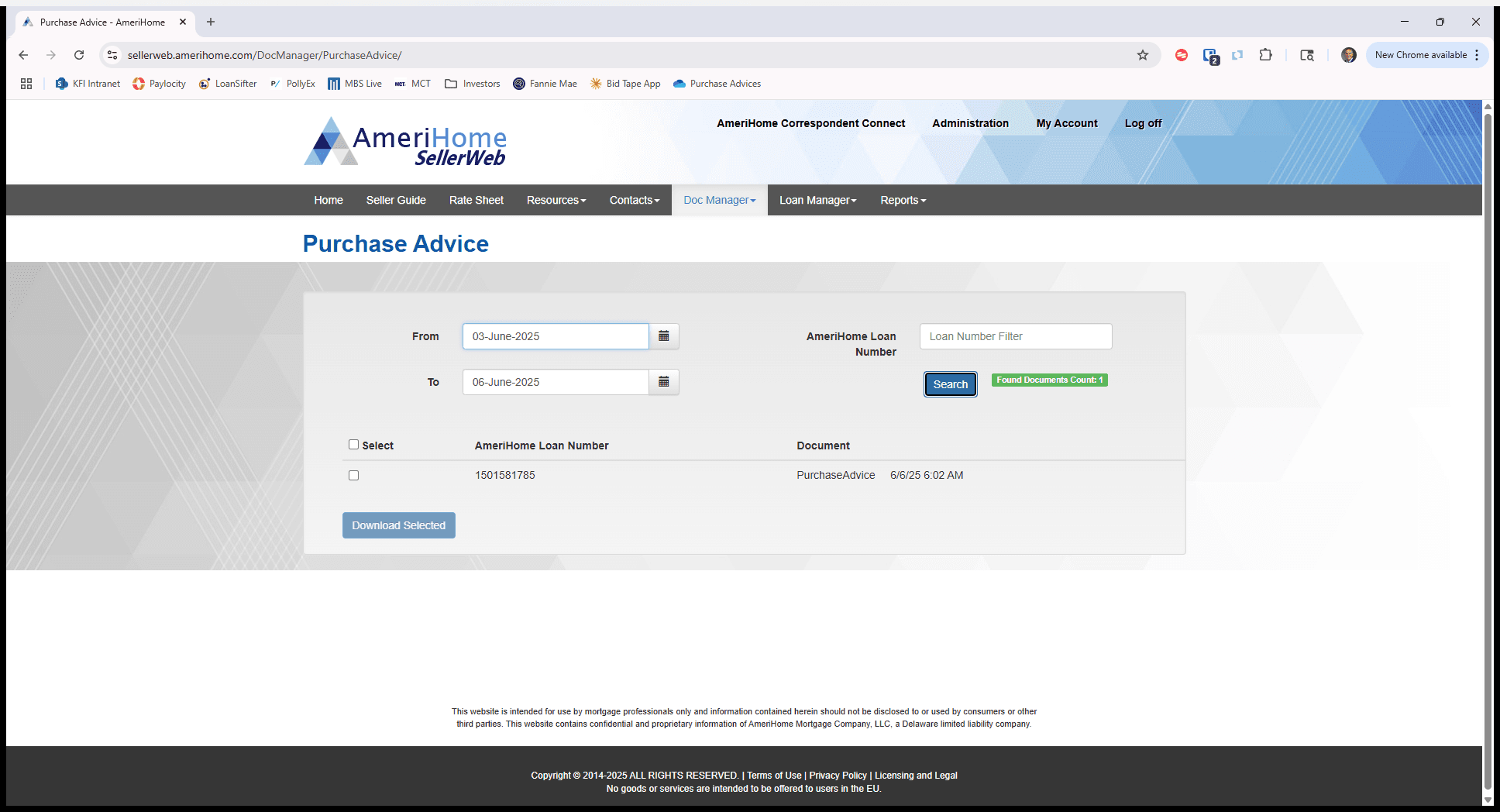Click the Search button
The image size is (1500, 812).
pyautogui.click(x=951, y=384)
